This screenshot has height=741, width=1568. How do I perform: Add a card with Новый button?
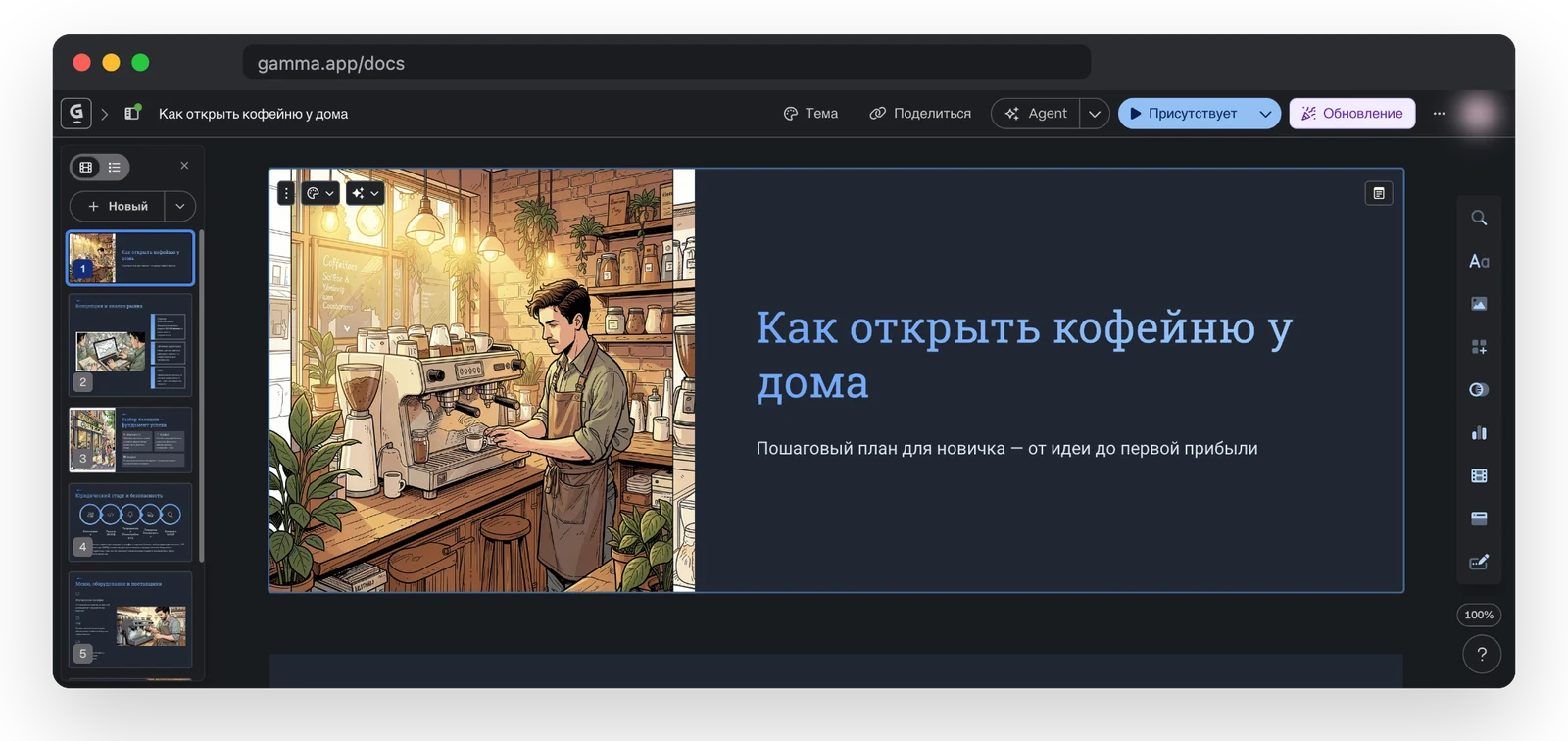pyautogui.click(x=118, y=206)
